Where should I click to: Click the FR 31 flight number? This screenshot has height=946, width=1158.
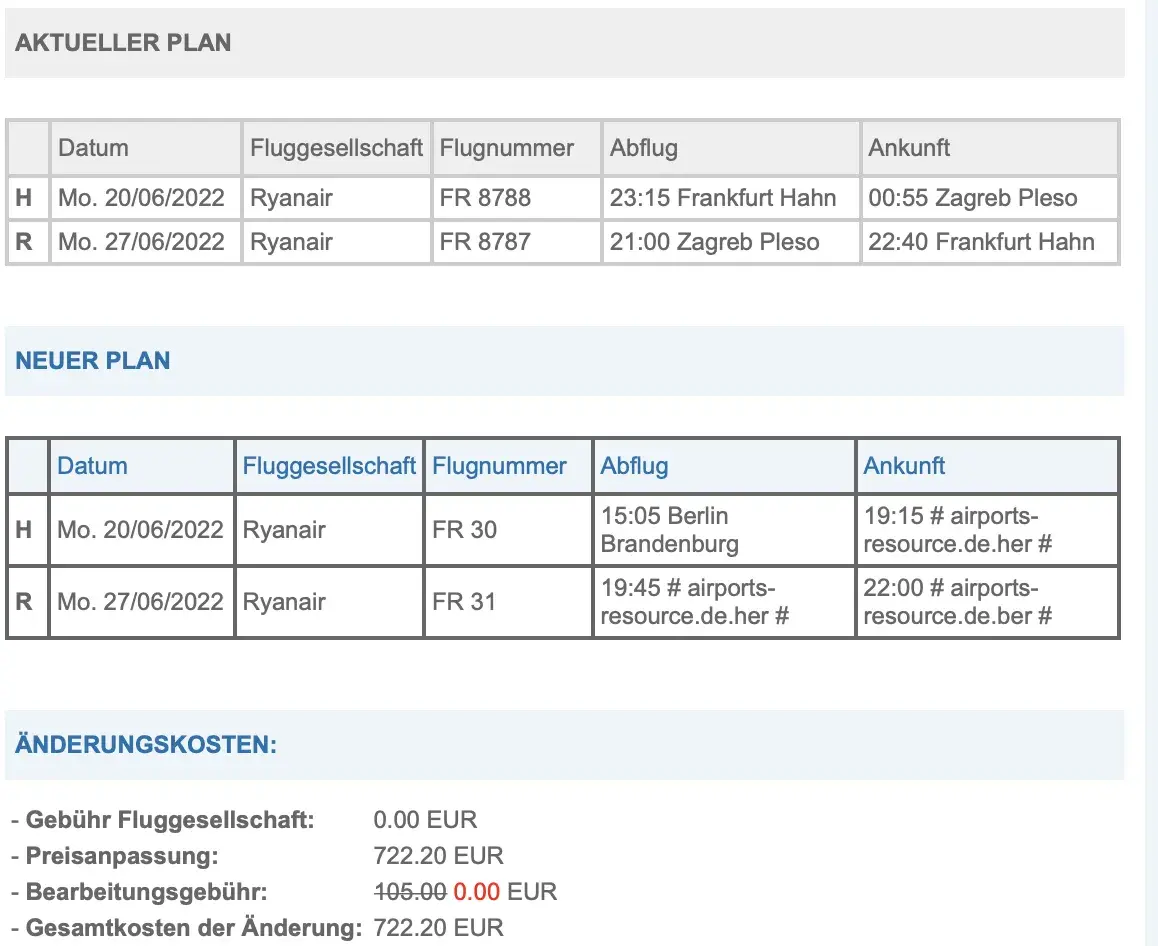coord(465,602)
